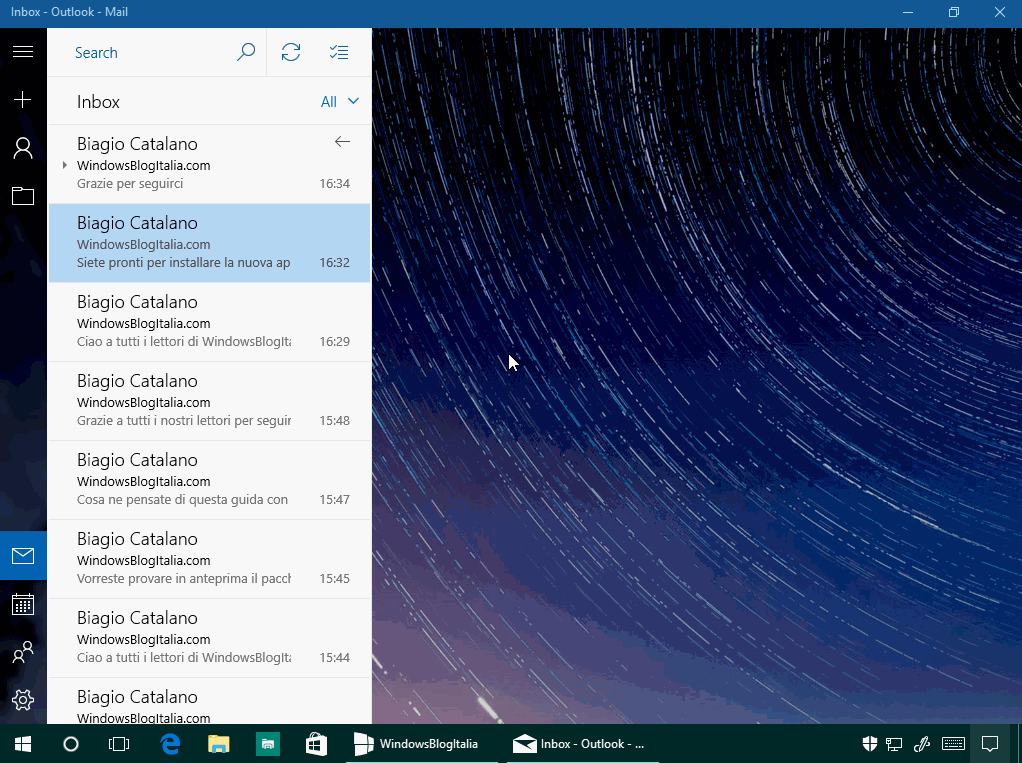Image resolution: width=1022 pixels, height=763 pixels.
Task: Create a new mail with plus icon
Action: [23, 99]
